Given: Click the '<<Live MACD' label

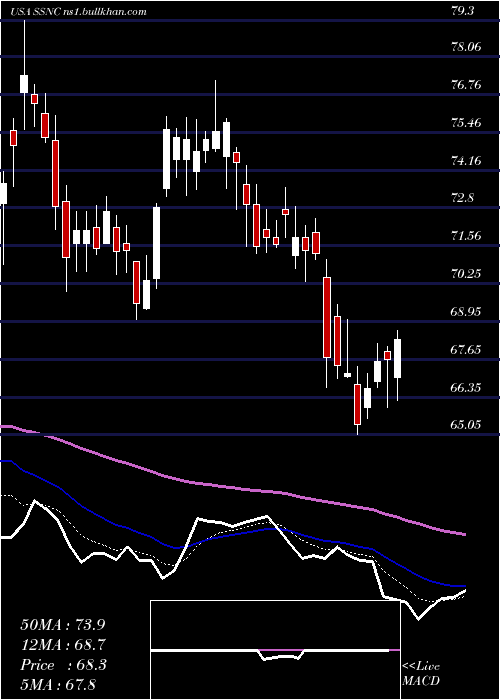Looking at the screenshot, I should 421,674.
